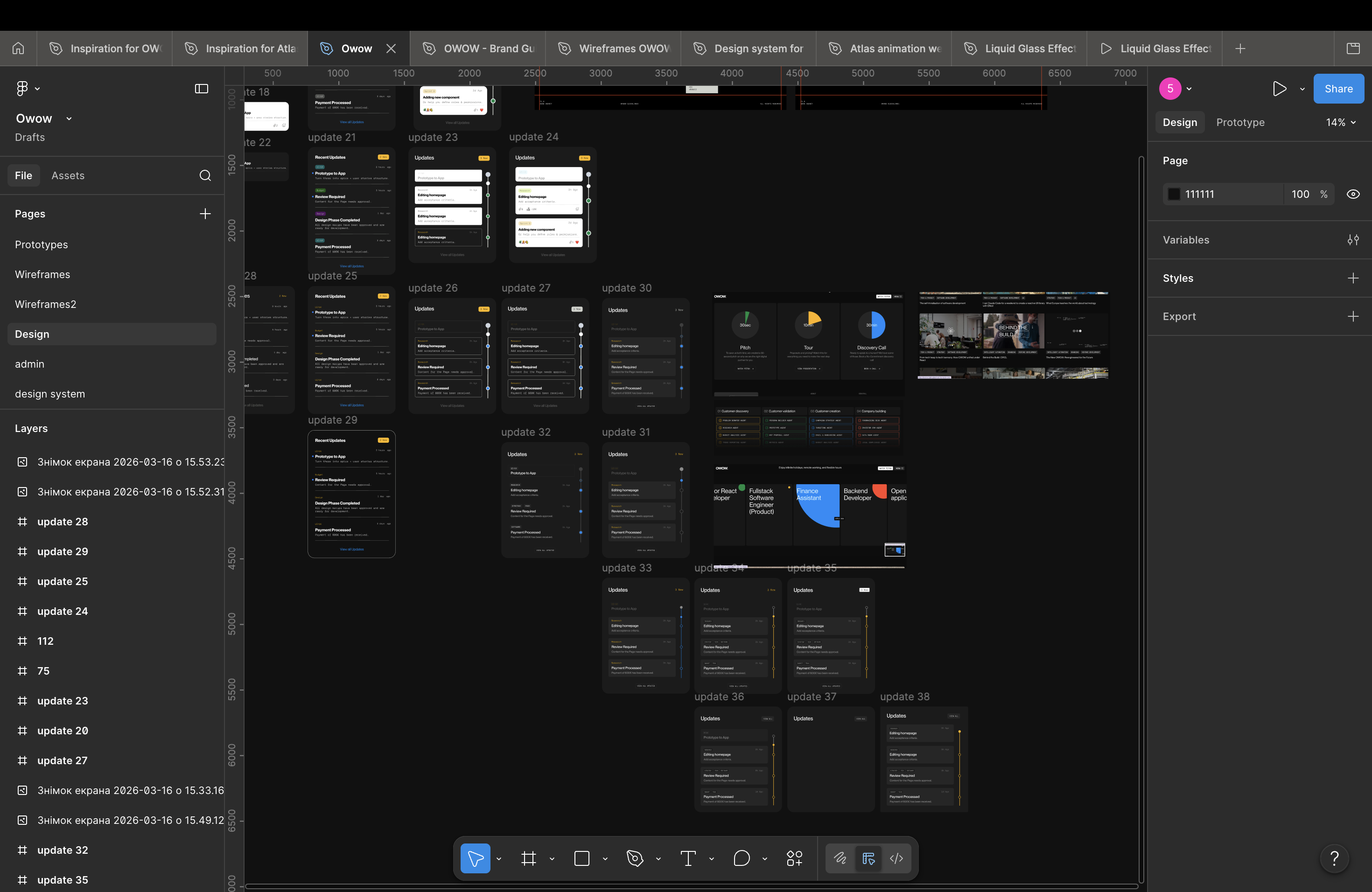Close the Owow tab
Viewport: 1372px width, 892px height.
(x=391, y=49)
